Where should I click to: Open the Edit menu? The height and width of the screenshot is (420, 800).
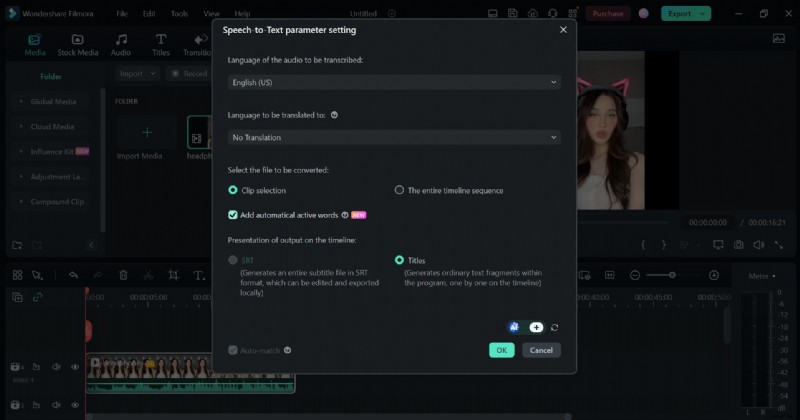(149, 14)
